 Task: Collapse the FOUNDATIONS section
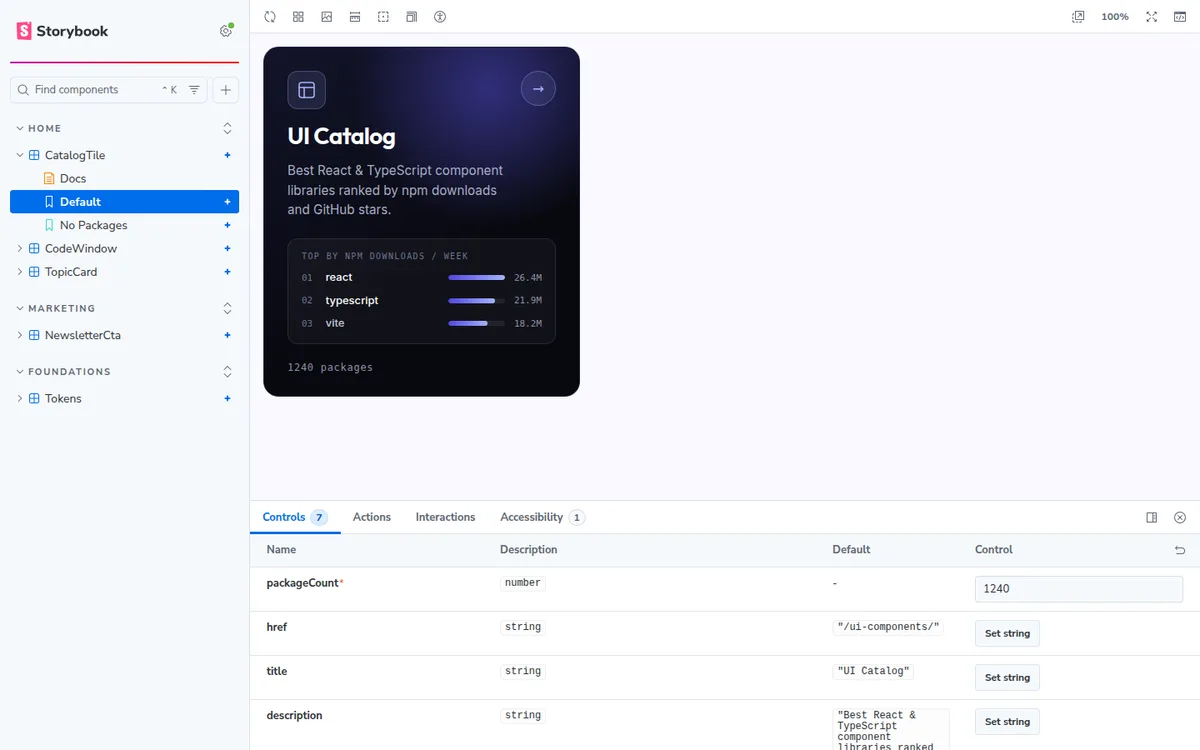(62, 372)
